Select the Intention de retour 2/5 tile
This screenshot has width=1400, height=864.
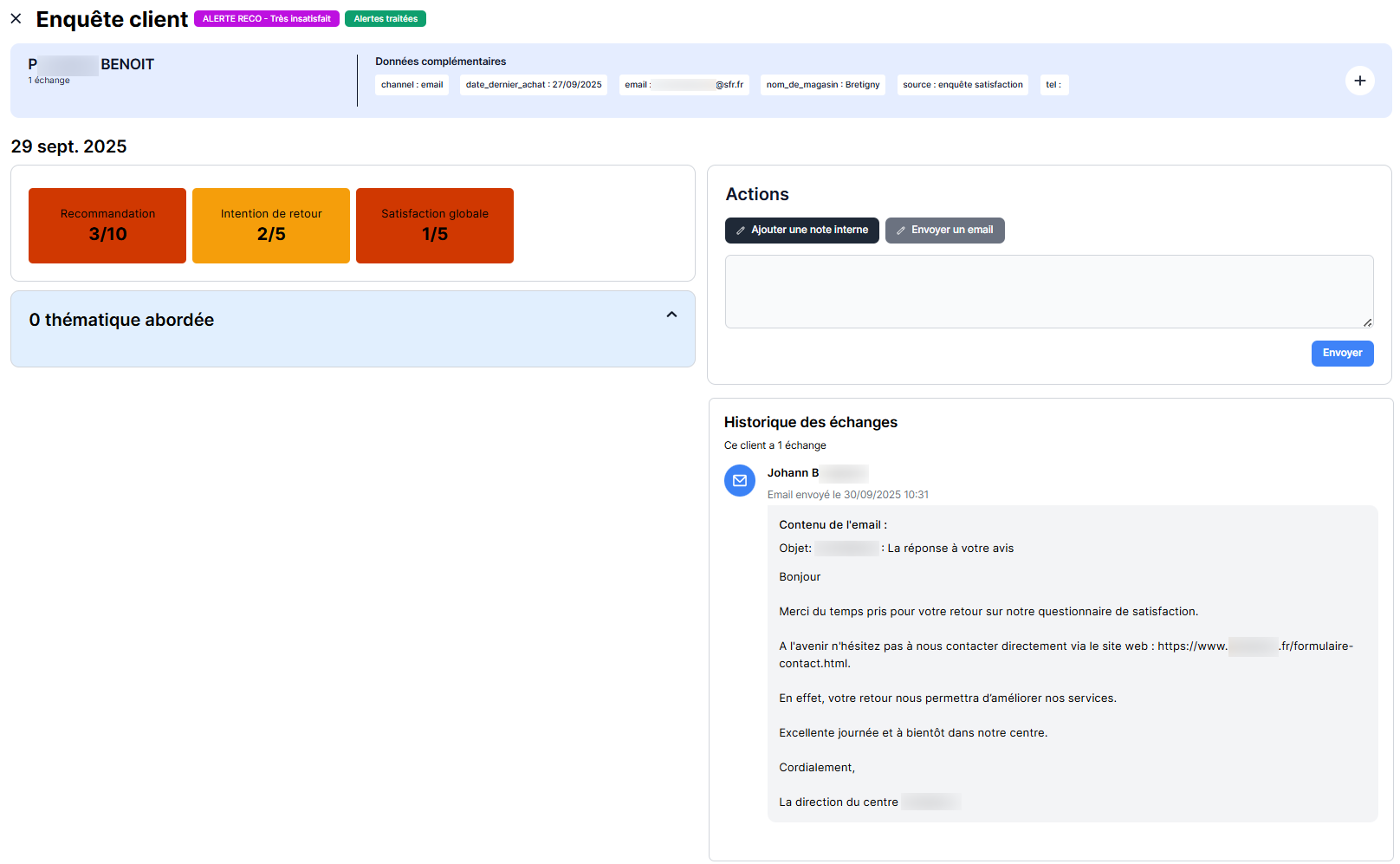(271, 225)
